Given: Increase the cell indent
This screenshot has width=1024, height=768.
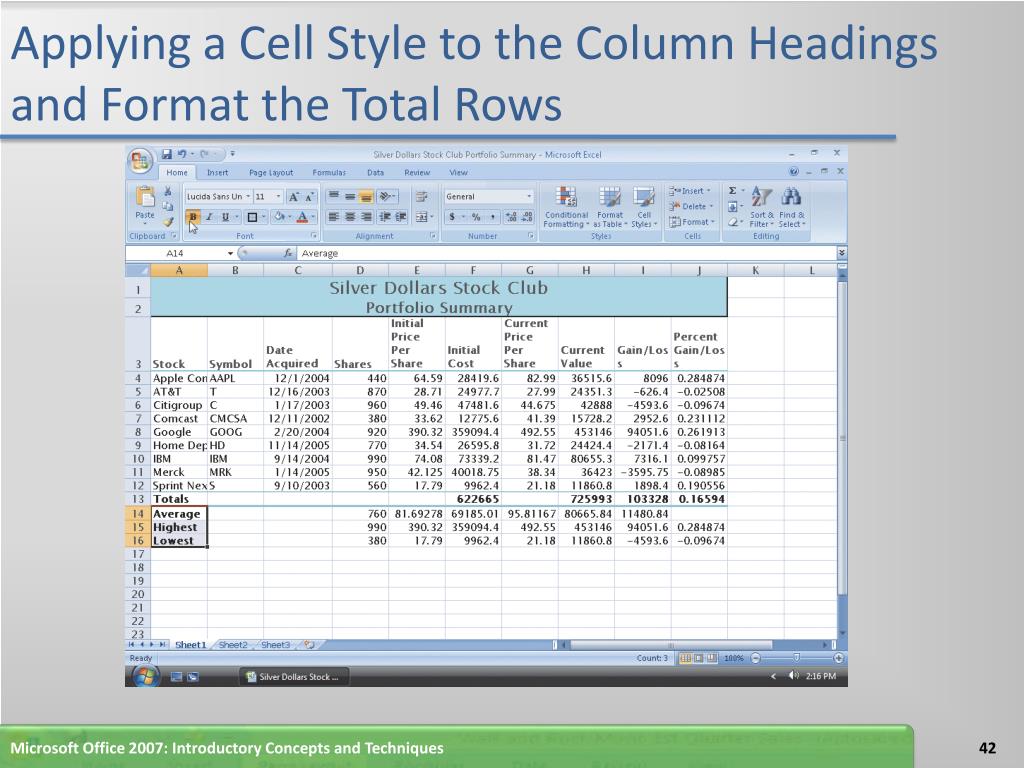Looking at the screenshot, I should [x=400, y=217].
